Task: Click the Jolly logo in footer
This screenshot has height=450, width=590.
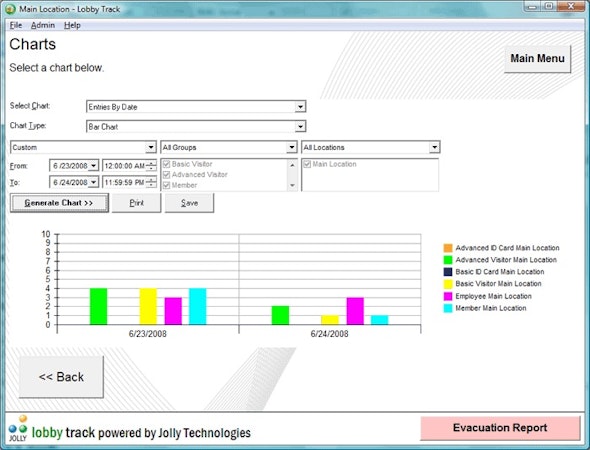Action: 18,428
